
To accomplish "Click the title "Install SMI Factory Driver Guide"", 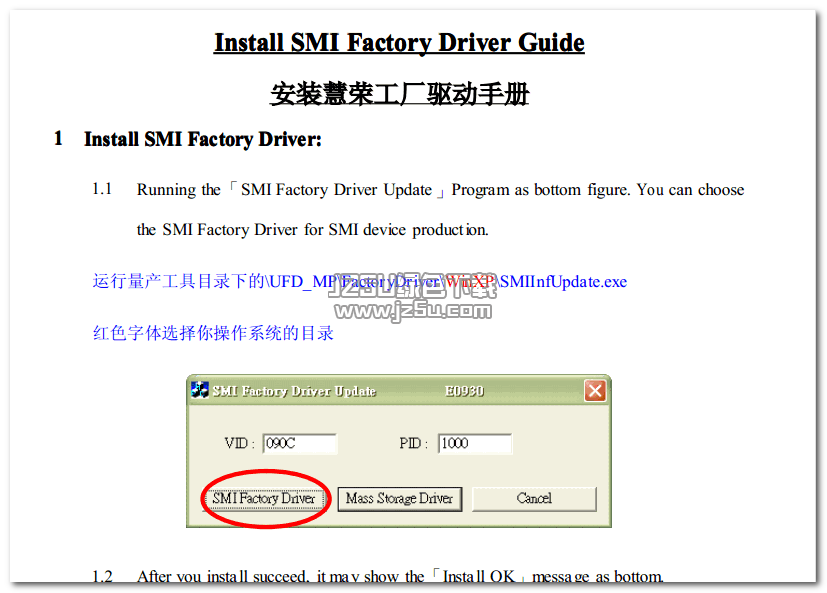I will tap(399, 43).
